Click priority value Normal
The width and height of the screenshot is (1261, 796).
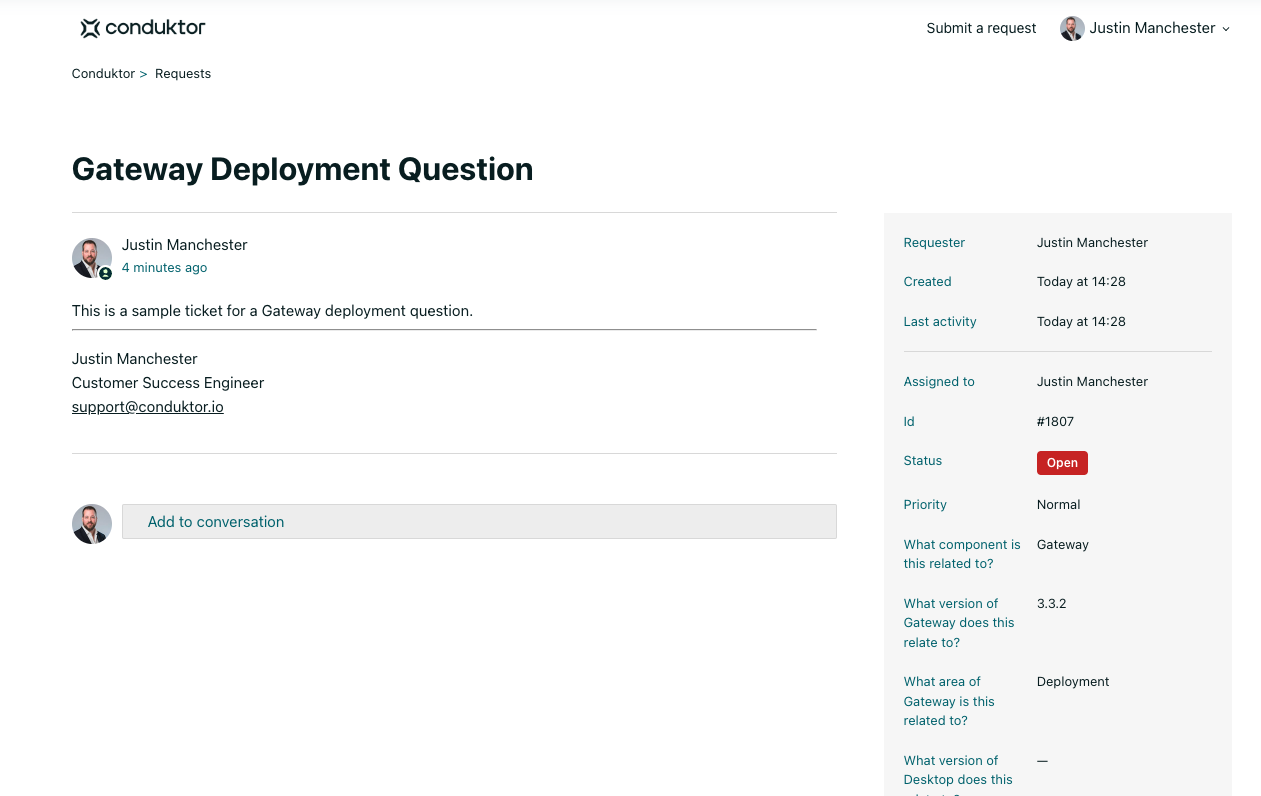[x=1058, y=505]
